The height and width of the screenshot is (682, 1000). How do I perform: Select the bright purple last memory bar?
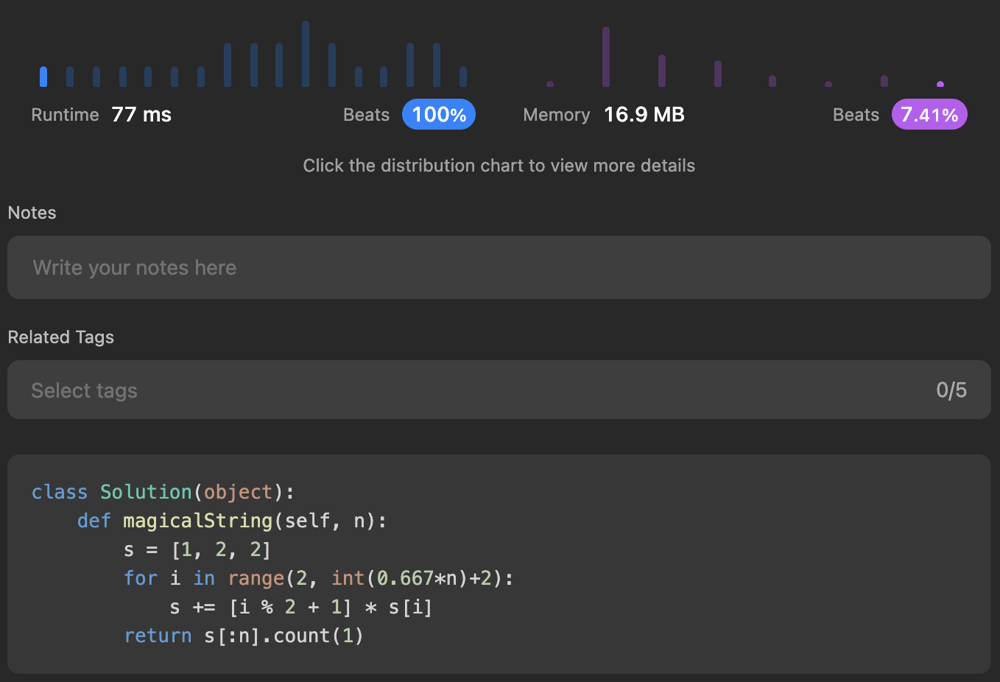click(x=940, y=84)
